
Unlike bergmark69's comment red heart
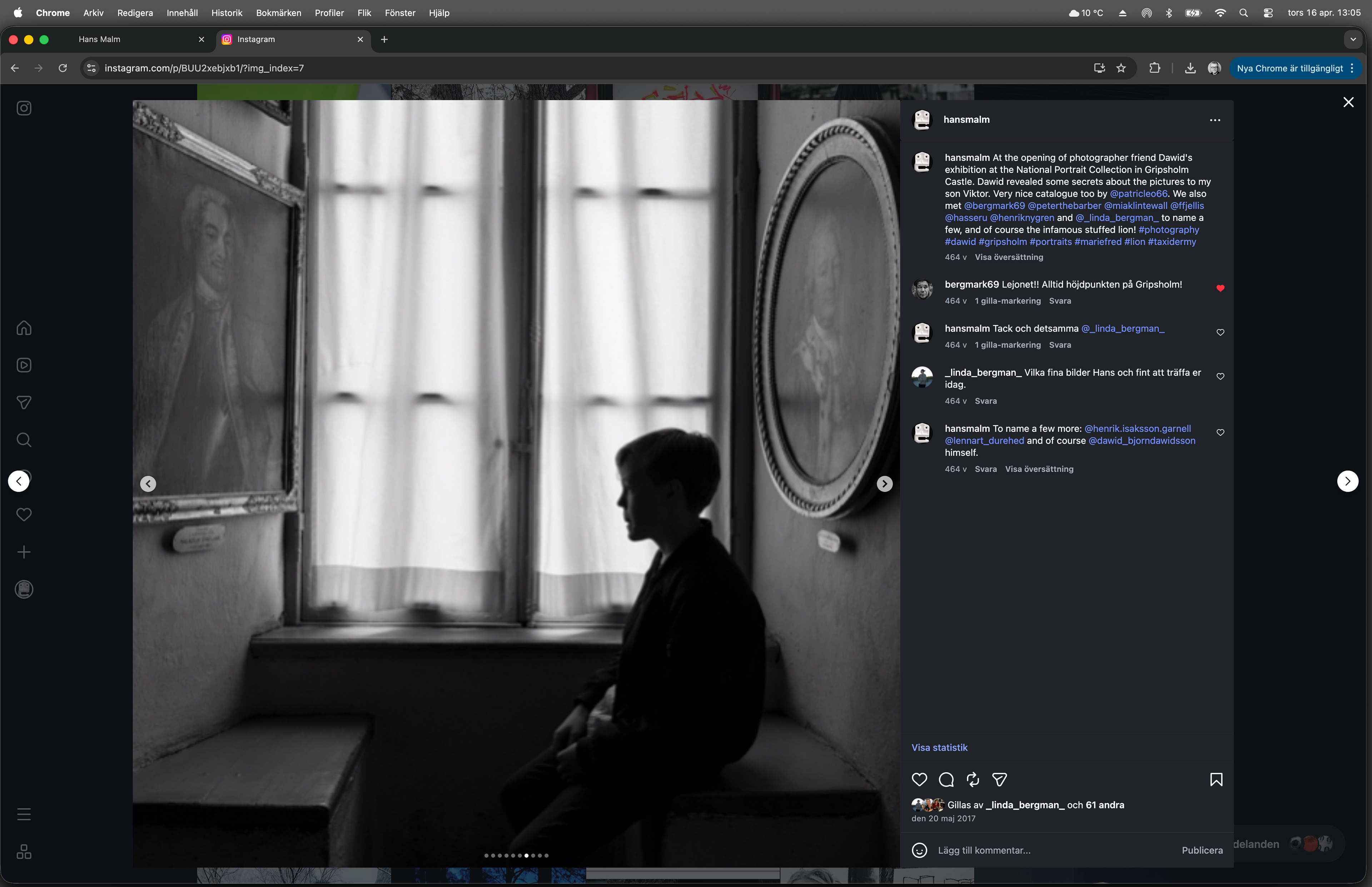click(1220, 288)
